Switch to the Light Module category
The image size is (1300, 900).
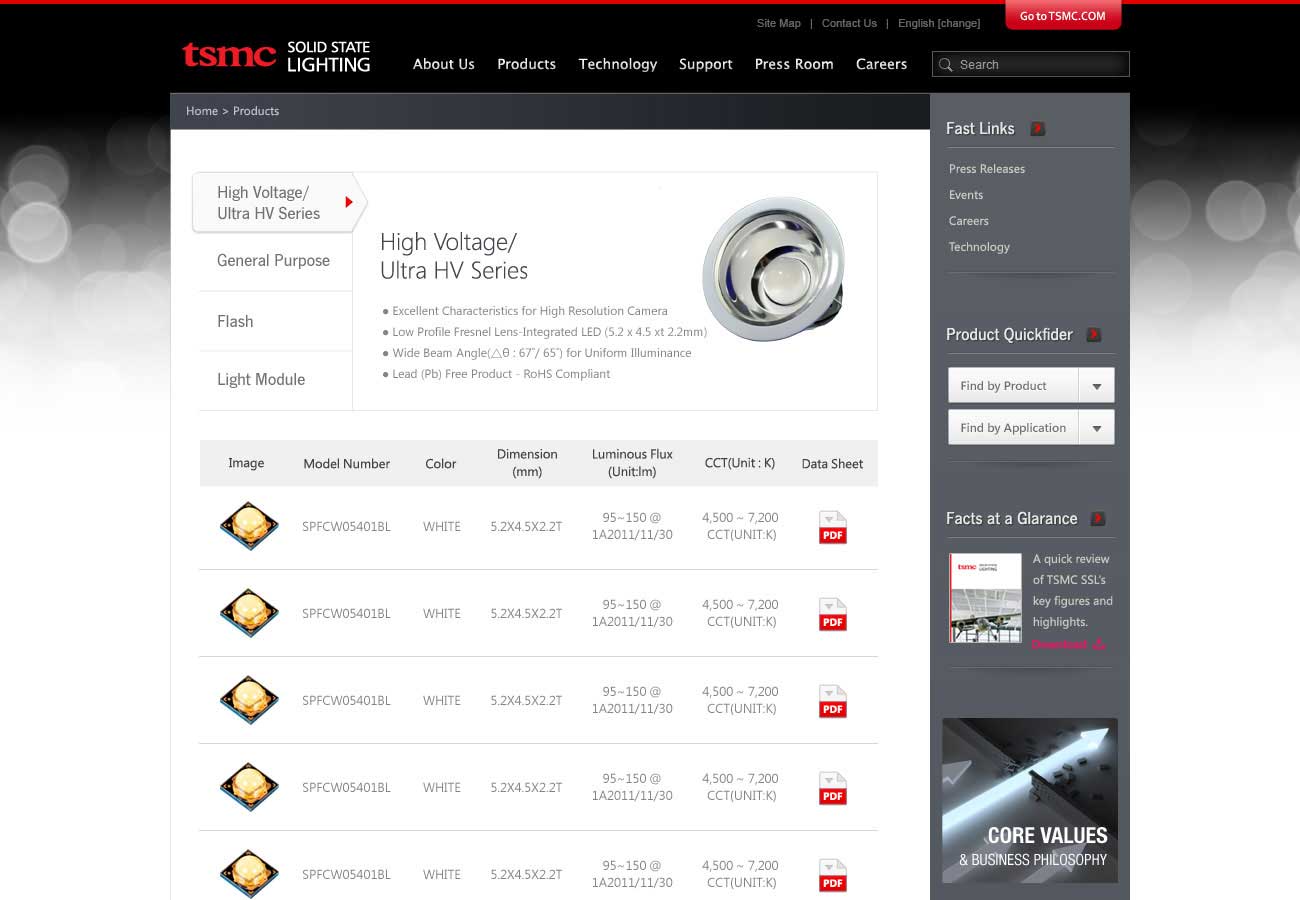point(261,380)
